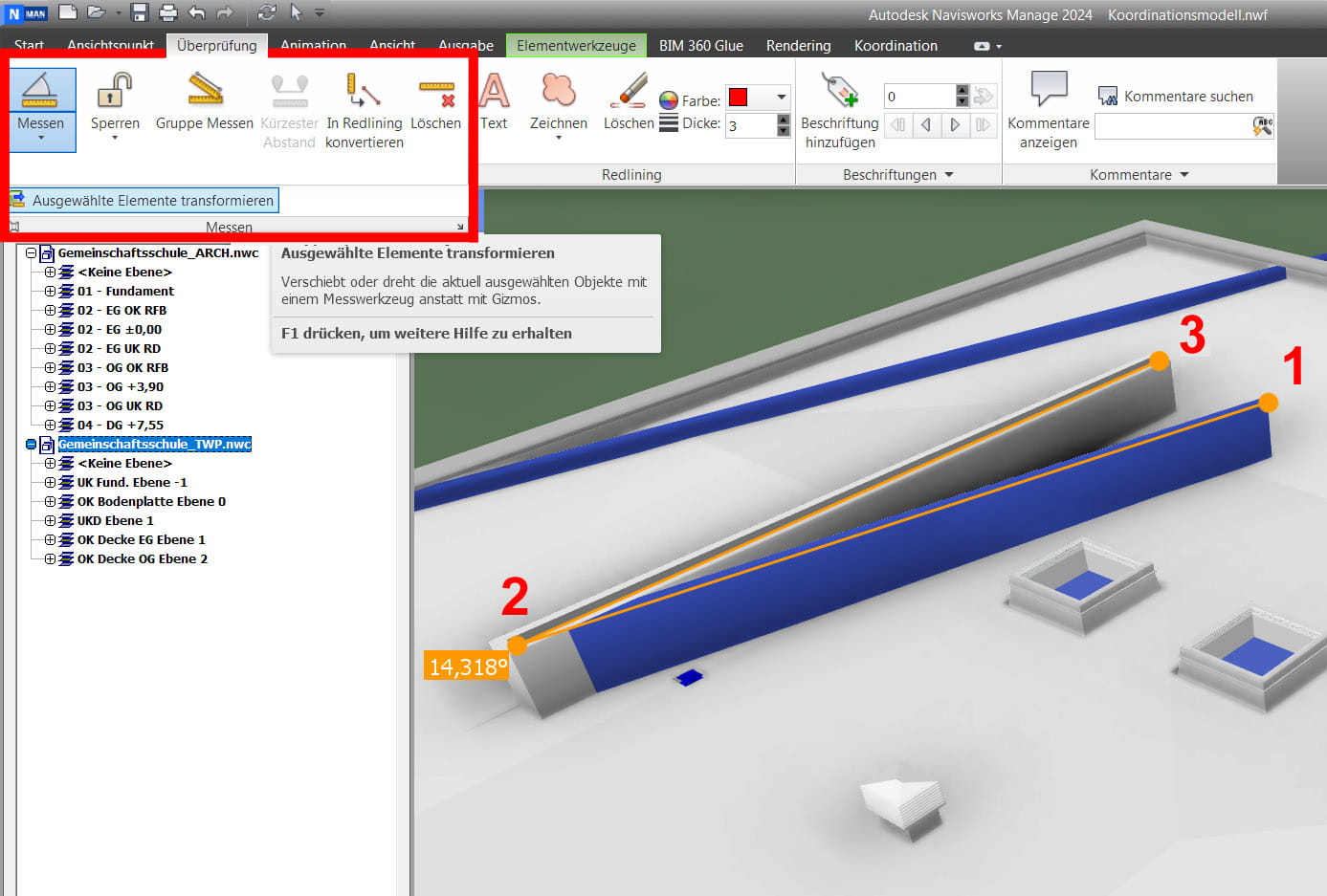1327x896 pixels.
Task: Expand the 04 - DG +7,55 node
Action: pos(50,426)
